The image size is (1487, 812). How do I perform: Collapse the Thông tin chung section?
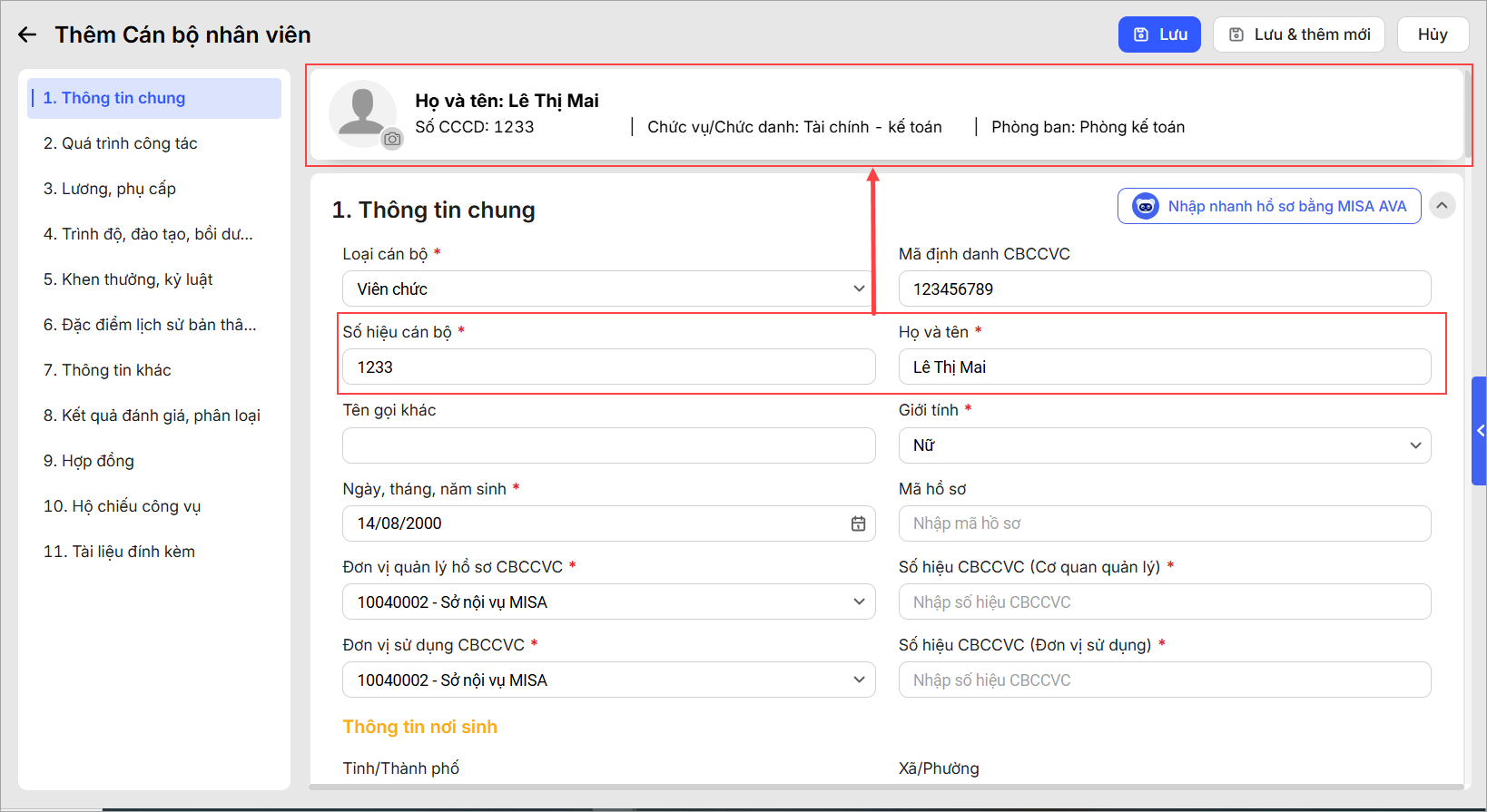tap(1442, 206)
